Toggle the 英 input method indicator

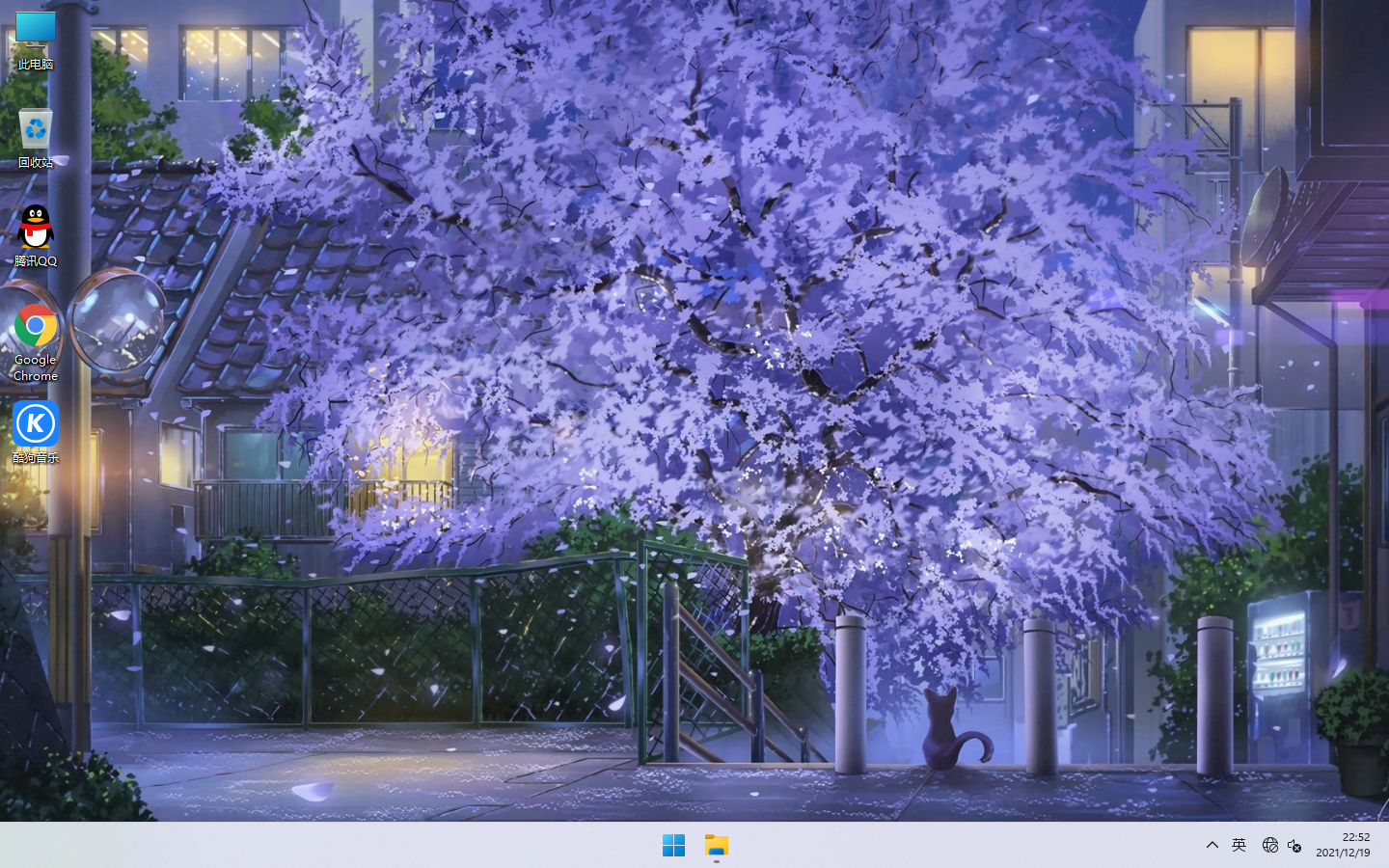click(x=1239, y=845)
